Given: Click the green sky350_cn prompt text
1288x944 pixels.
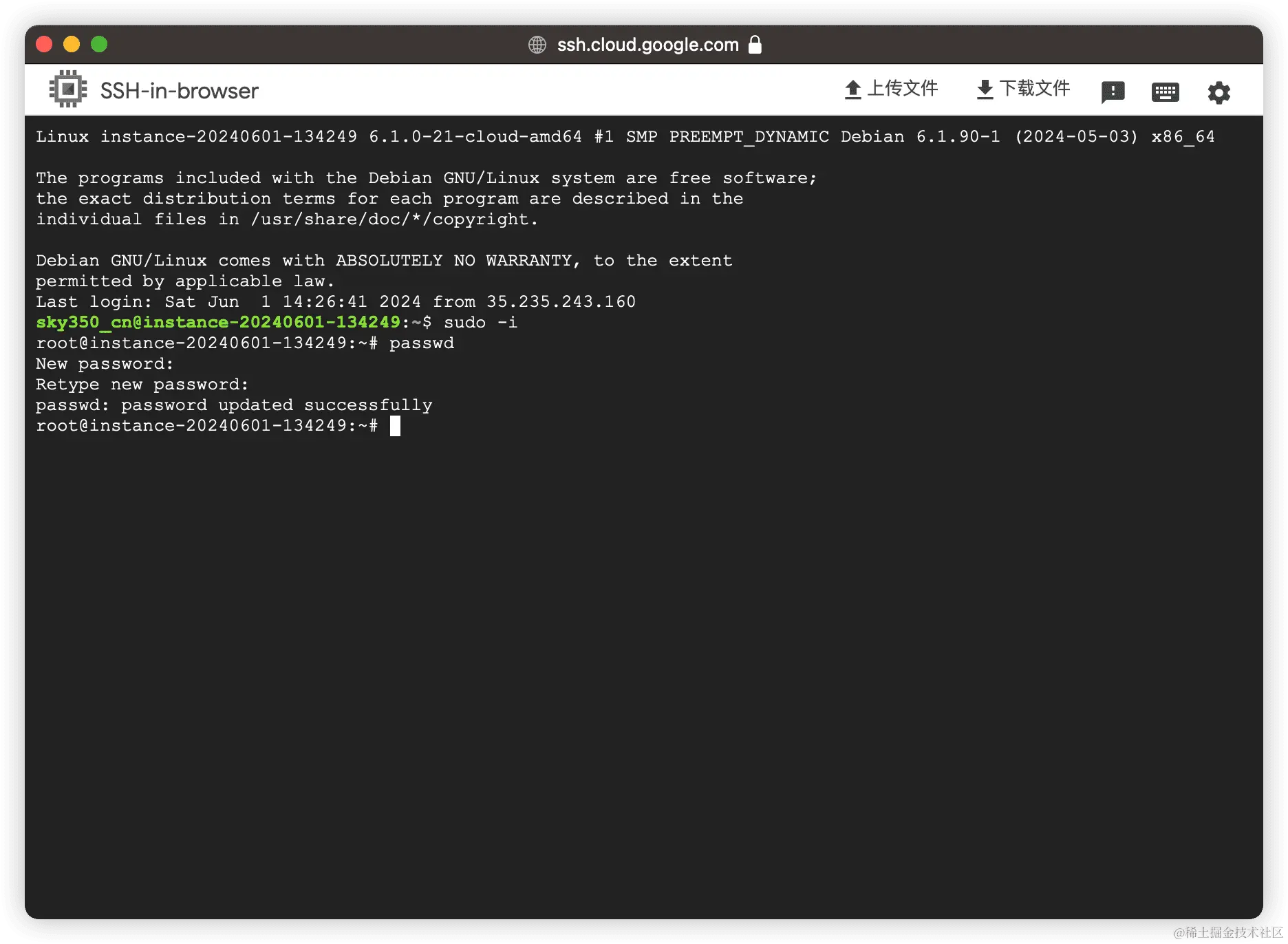Looking at the screenshot, I should [x=218, y=322].
